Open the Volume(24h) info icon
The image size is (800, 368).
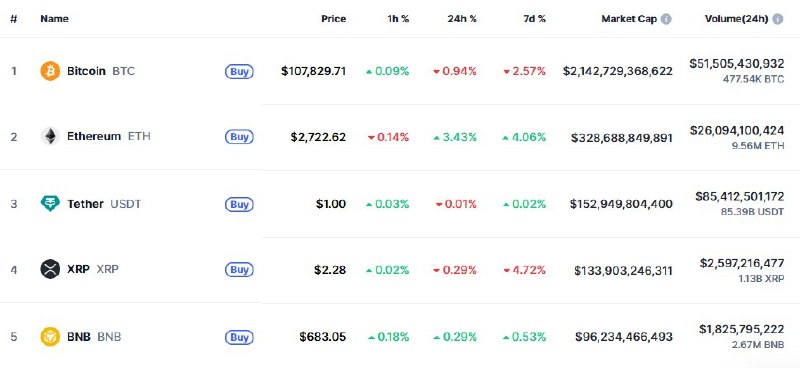pyautogui.click(x=778, y=19)
